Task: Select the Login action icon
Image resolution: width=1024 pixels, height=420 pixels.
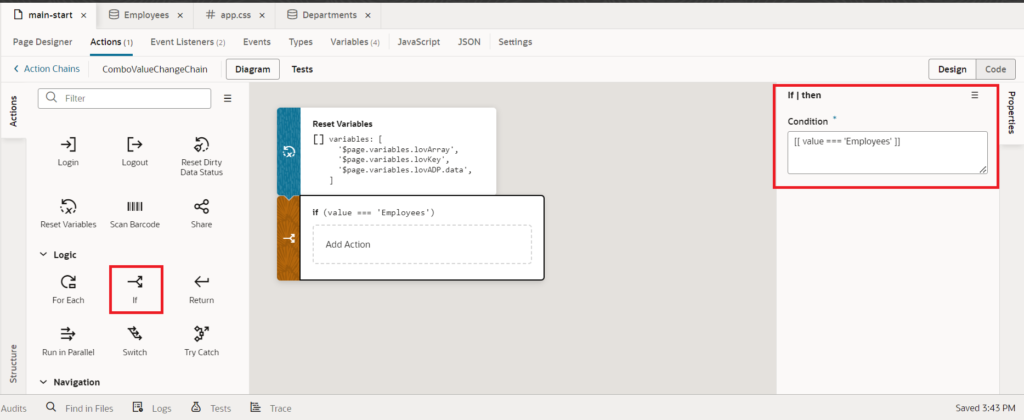Action: point(68,152)
